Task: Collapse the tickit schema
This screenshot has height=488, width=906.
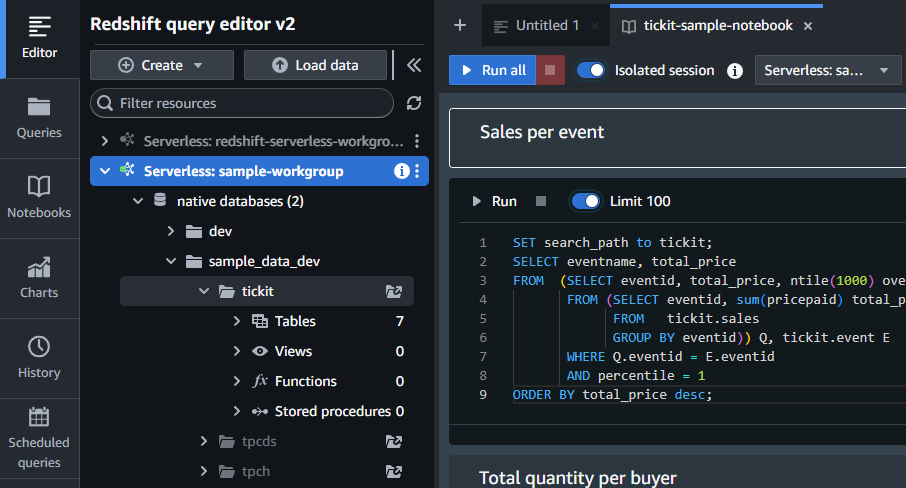Action: pos(203,291)
